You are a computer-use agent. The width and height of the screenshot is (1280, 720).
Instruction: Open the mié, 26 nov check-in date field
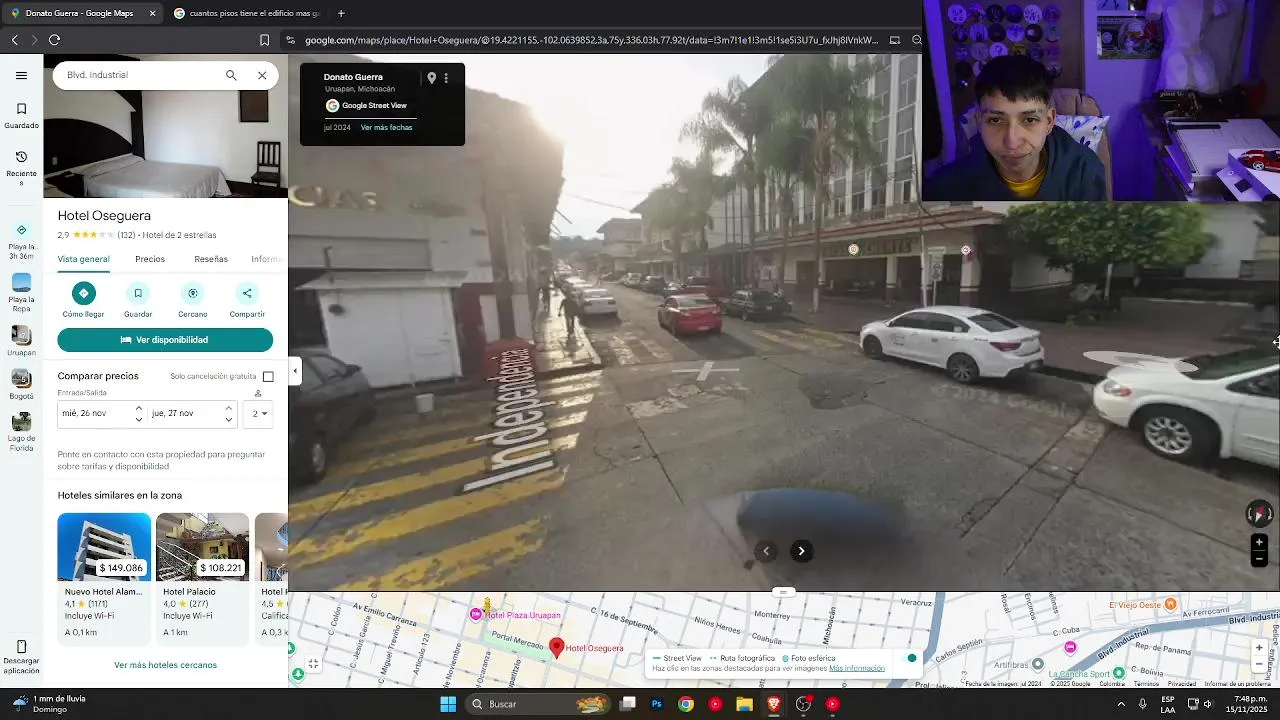(x=95, y=413)
